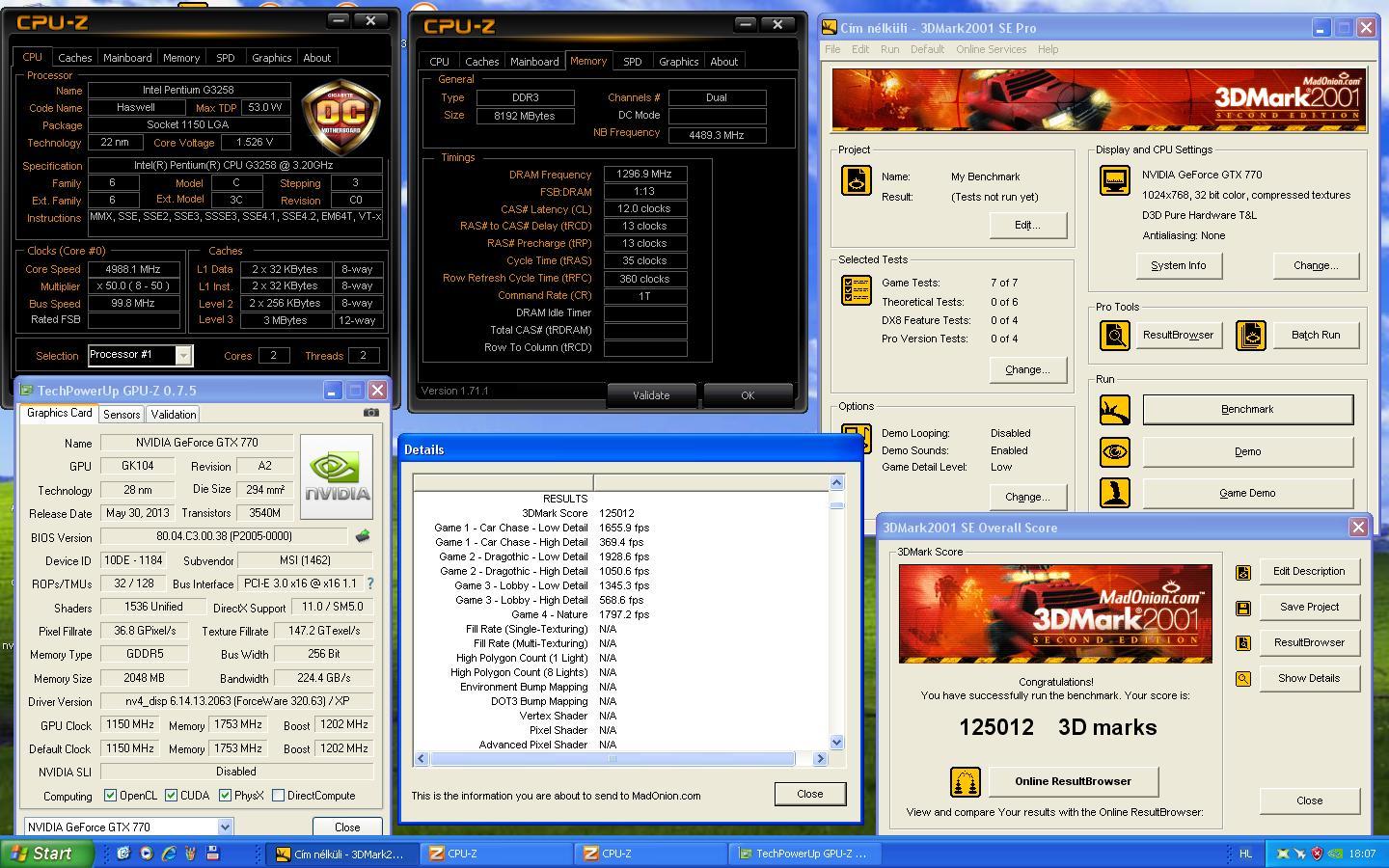The height and width of the screenshot is (868, 1389).
Task: Click the Details horizontal scroll right arrow
Action: [x=820, y=759]
